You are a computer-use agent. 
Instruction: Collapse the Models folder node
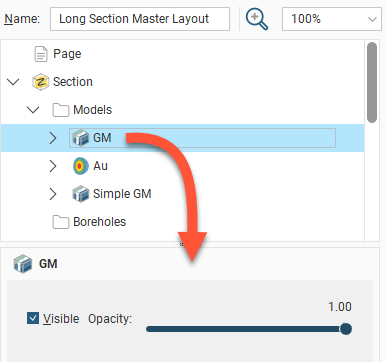(33, 110)
